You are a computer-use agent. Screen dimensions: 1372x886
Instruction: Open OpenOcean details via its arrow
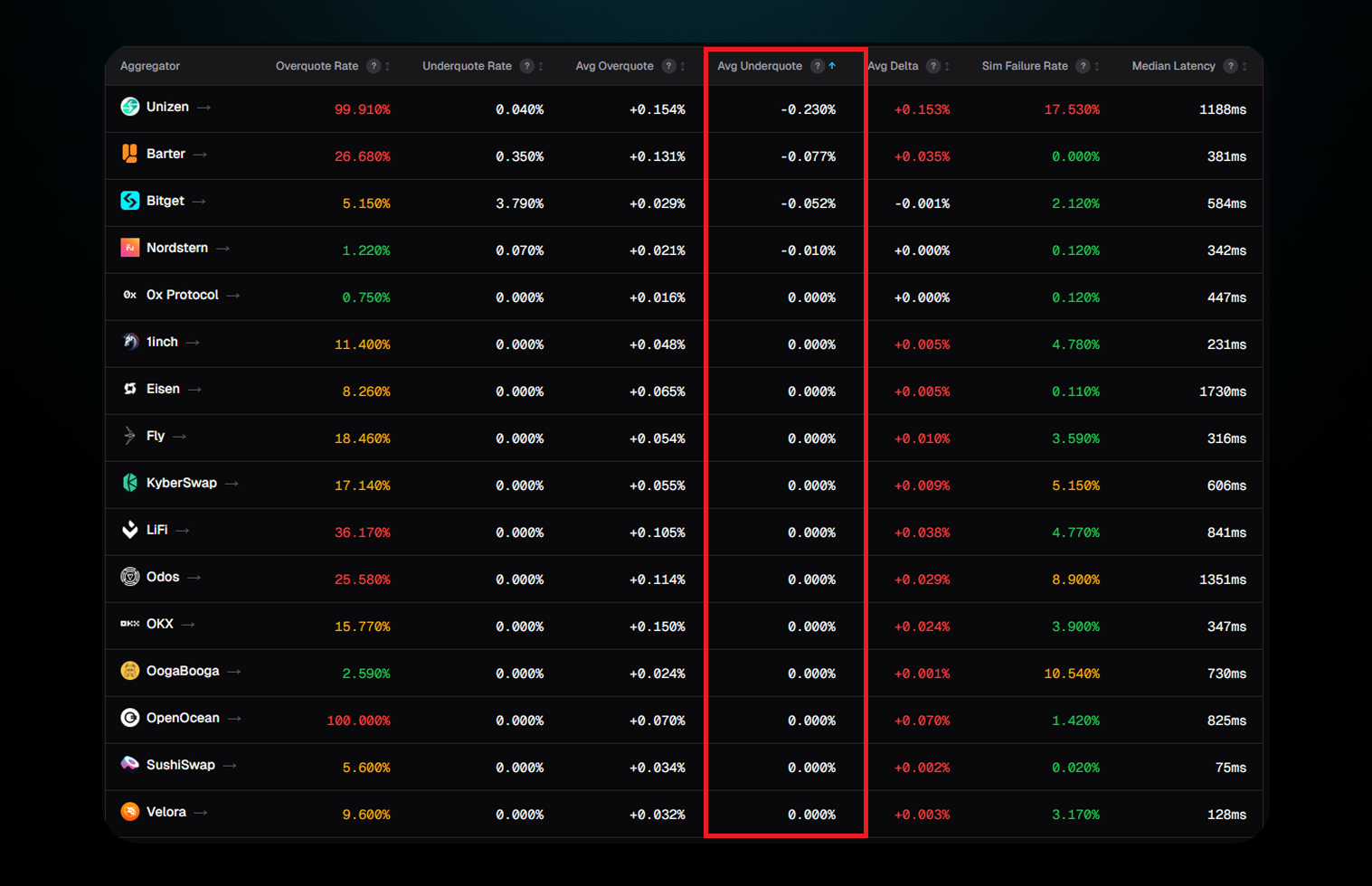click(234, 719)
